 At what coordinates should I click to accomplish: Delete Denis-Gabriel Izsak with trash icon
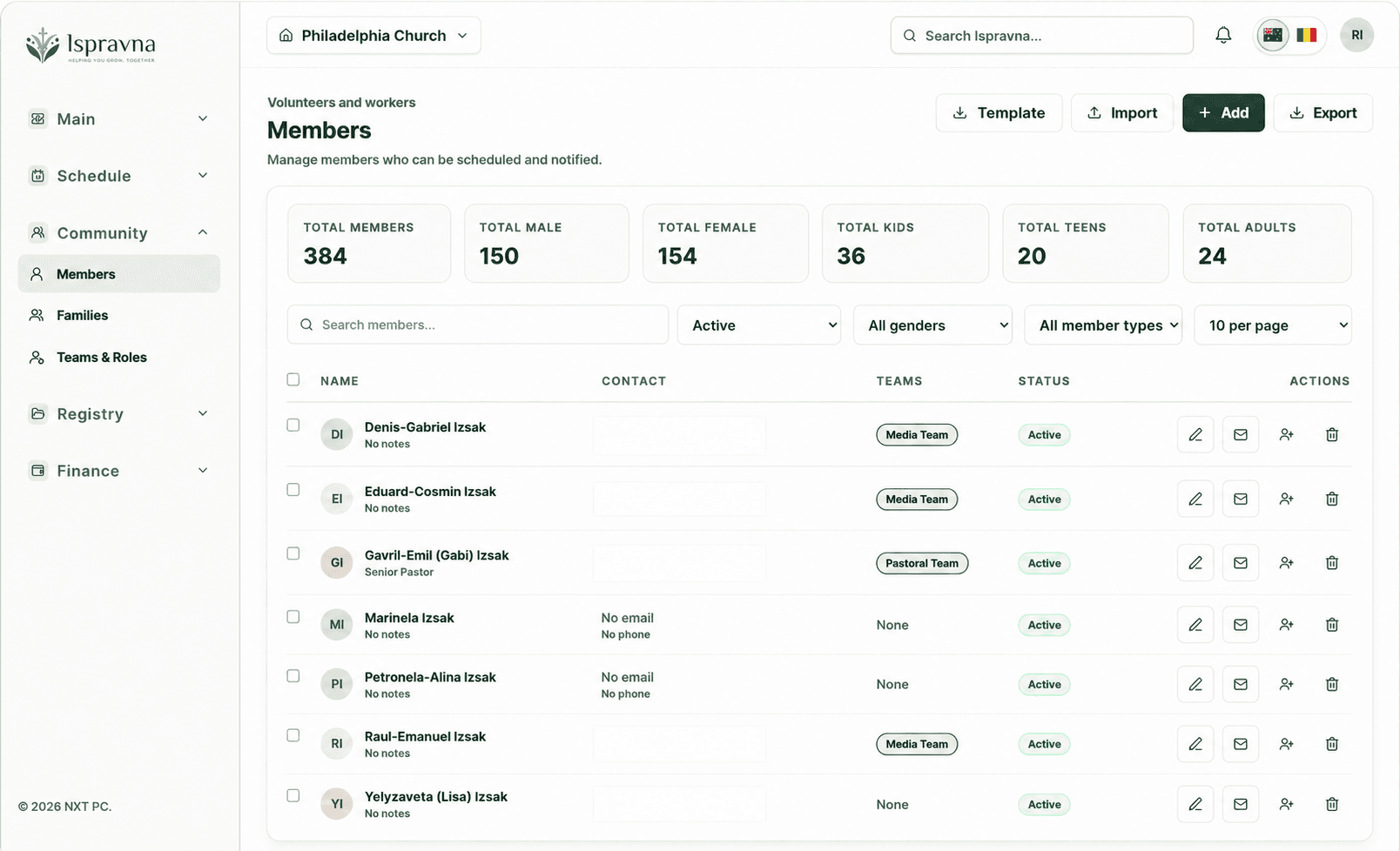pos(1332,434)
